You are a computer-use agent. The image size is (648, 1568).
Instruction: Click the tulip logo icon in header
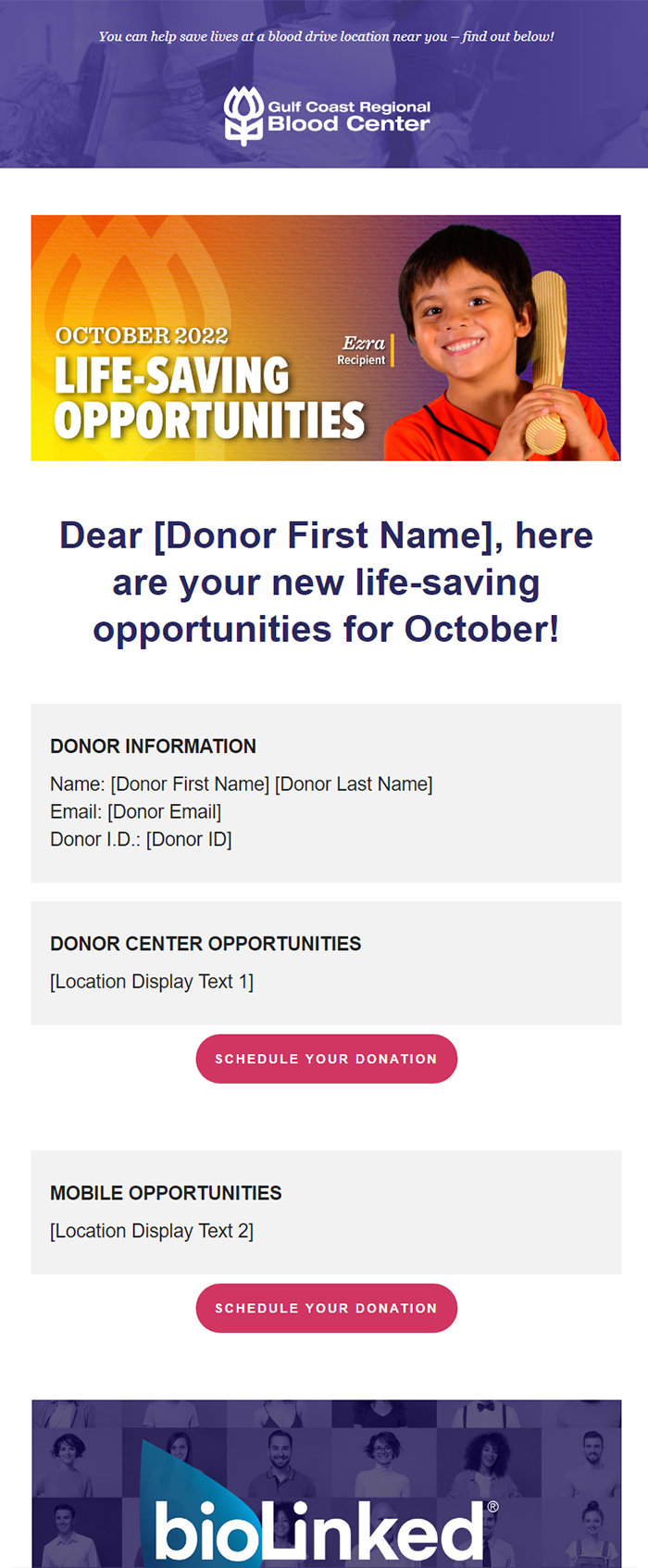click(x=243, y=117)
